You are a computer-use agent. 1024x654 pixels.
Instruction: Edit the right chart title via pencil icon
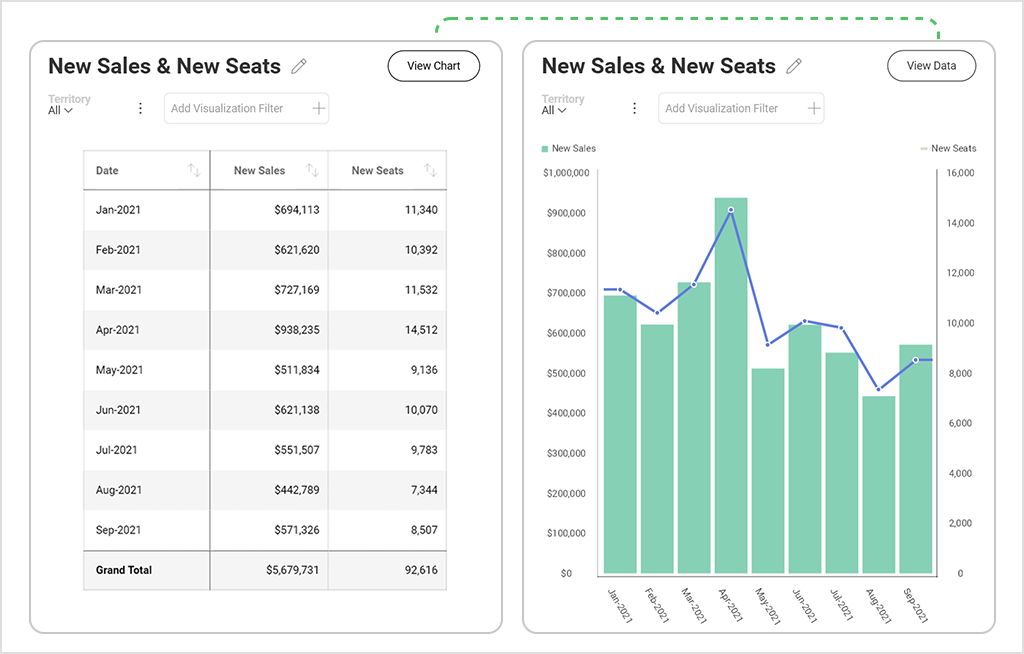pos(794,65)
